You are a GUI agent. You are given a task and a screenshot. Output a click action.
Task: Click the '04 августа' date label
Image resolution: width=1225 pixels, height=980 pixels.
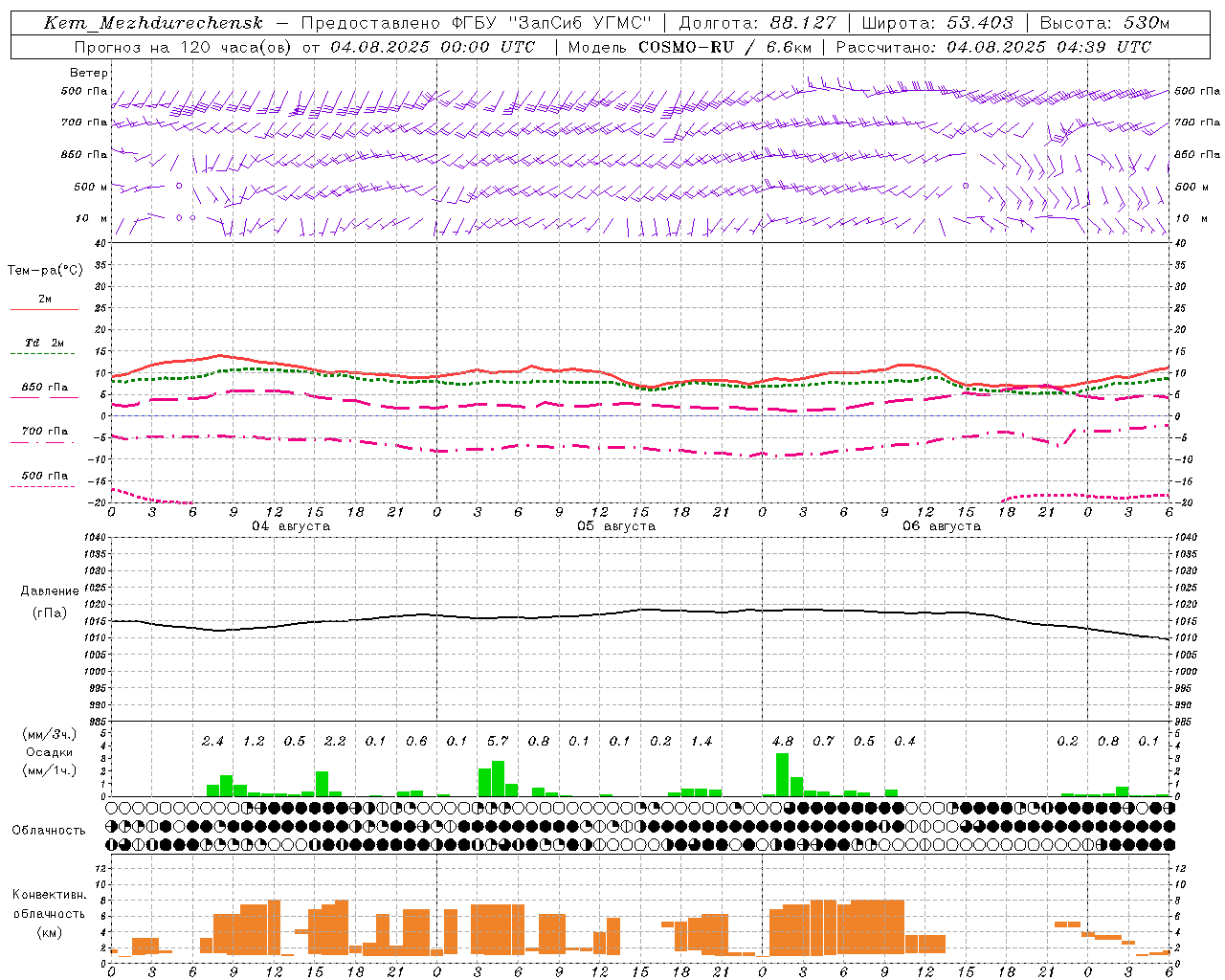coord(291,526)
